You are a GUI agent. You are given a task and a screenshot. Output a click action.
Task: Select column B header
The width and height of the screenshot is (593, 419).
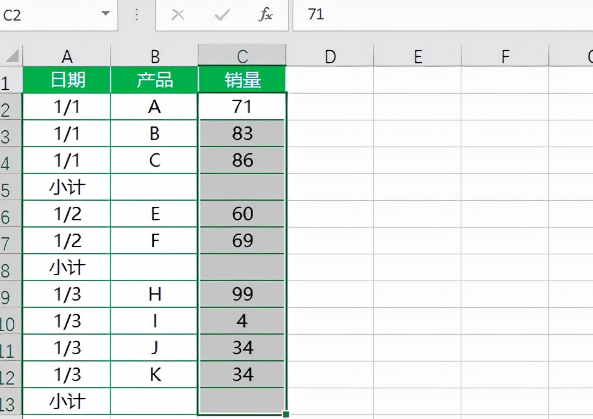pyautogui.click(x=154, y=56)
